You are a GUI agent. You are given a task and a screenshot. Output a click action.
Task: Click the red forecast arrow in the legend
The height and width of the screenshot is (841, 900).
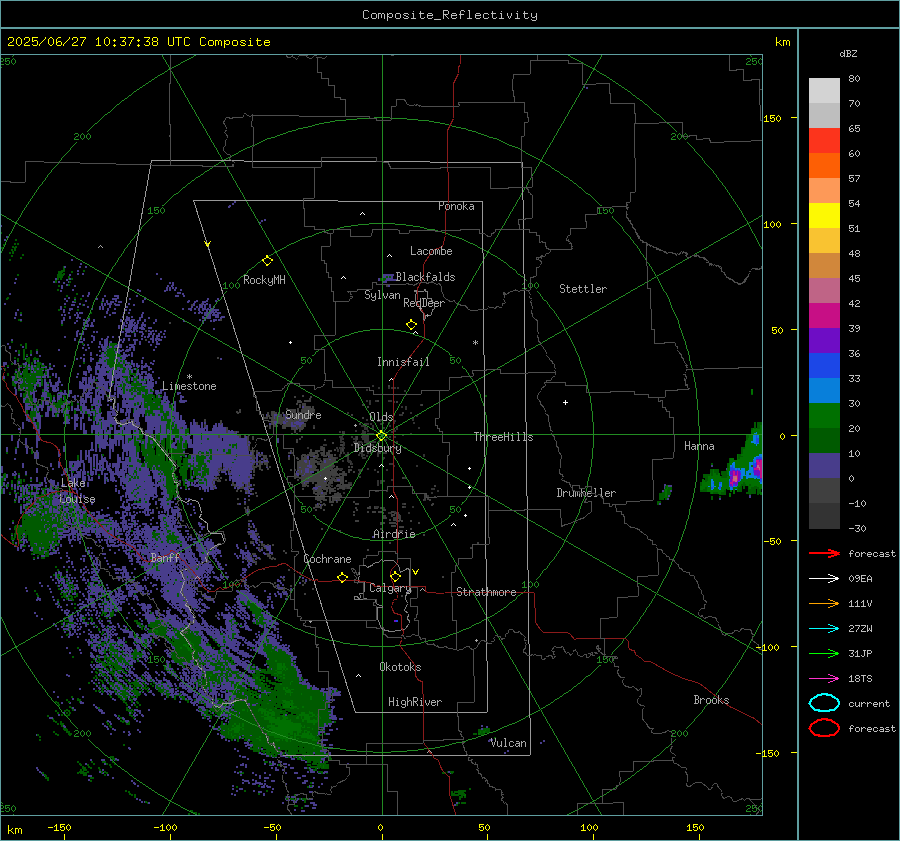tap(824, 553)
